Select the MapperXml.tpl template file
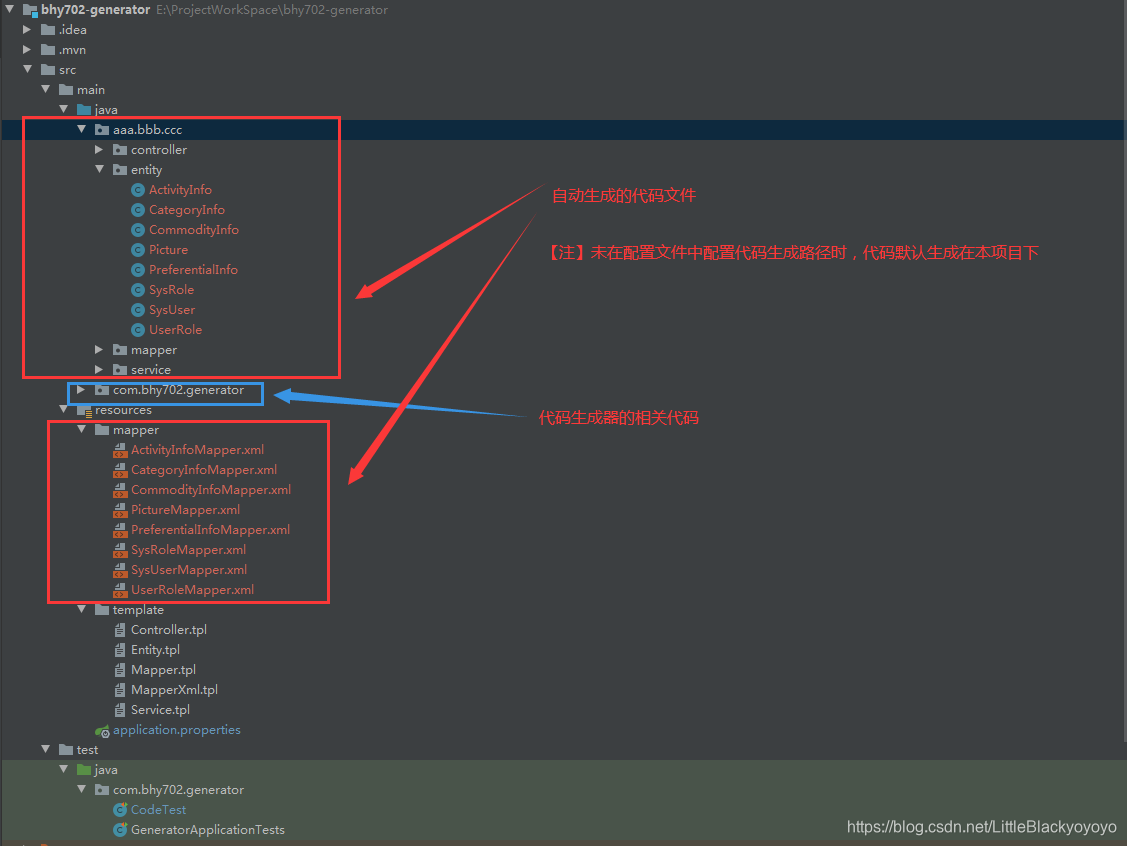This screenshot has width=1127, height=846. click(174, 690)
